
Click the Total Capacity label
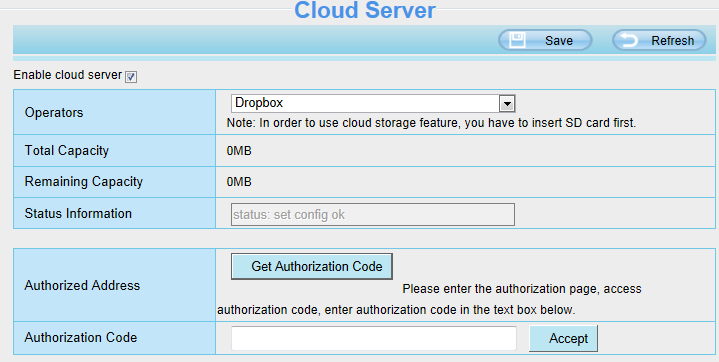click(x=67, y=150)
